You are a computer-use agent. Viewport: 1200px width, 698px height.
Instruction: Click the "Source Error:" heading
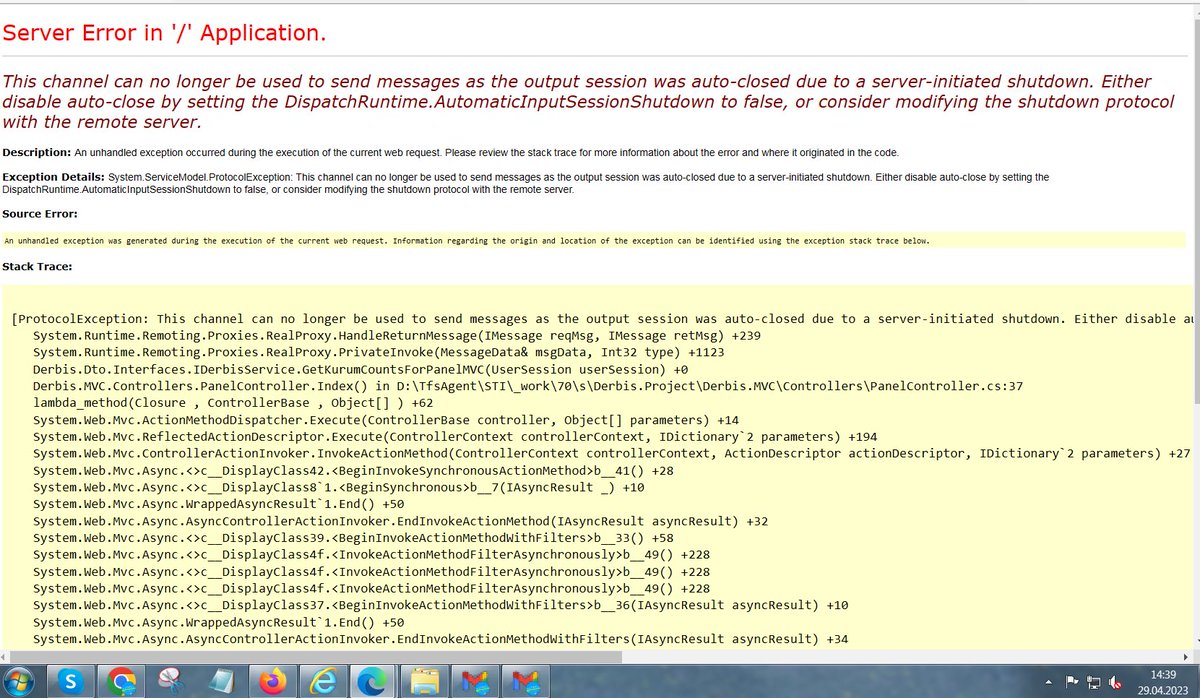tap(40, 214)
